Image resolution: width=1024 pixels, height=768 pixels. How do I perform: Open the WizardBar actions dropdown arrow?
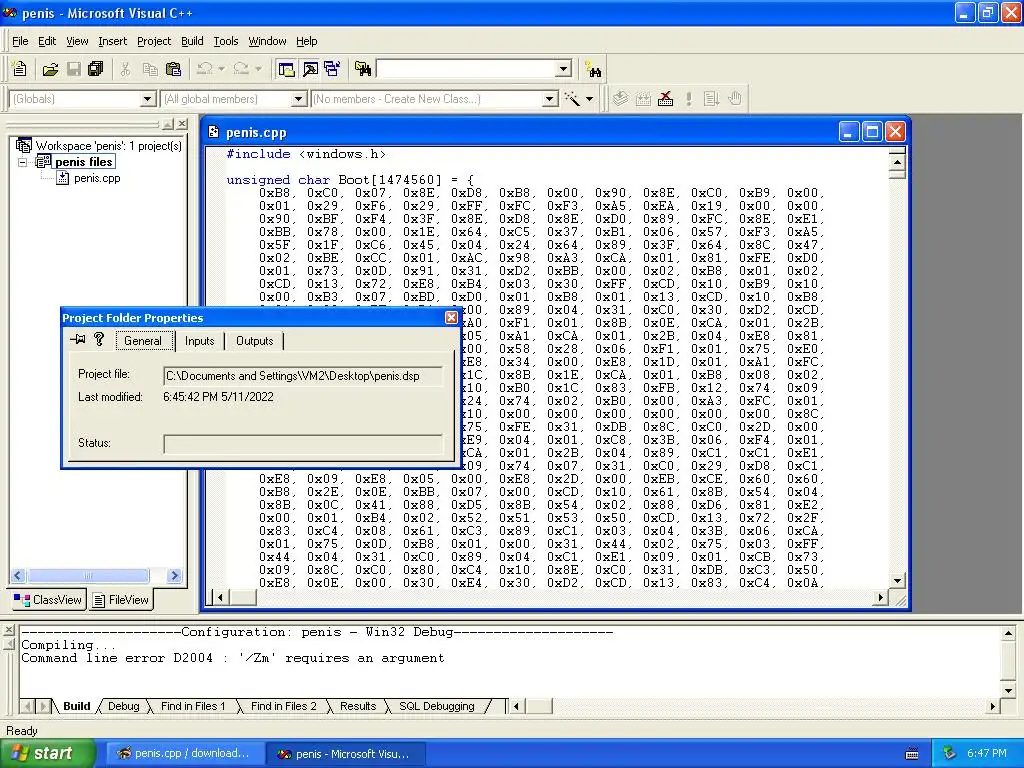pos(589,99)
